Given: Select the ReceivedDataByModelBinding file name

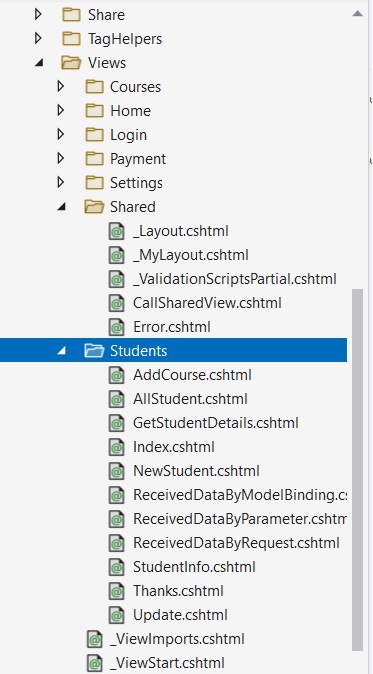Looking at the screenshot, I should tap(240, 495).
